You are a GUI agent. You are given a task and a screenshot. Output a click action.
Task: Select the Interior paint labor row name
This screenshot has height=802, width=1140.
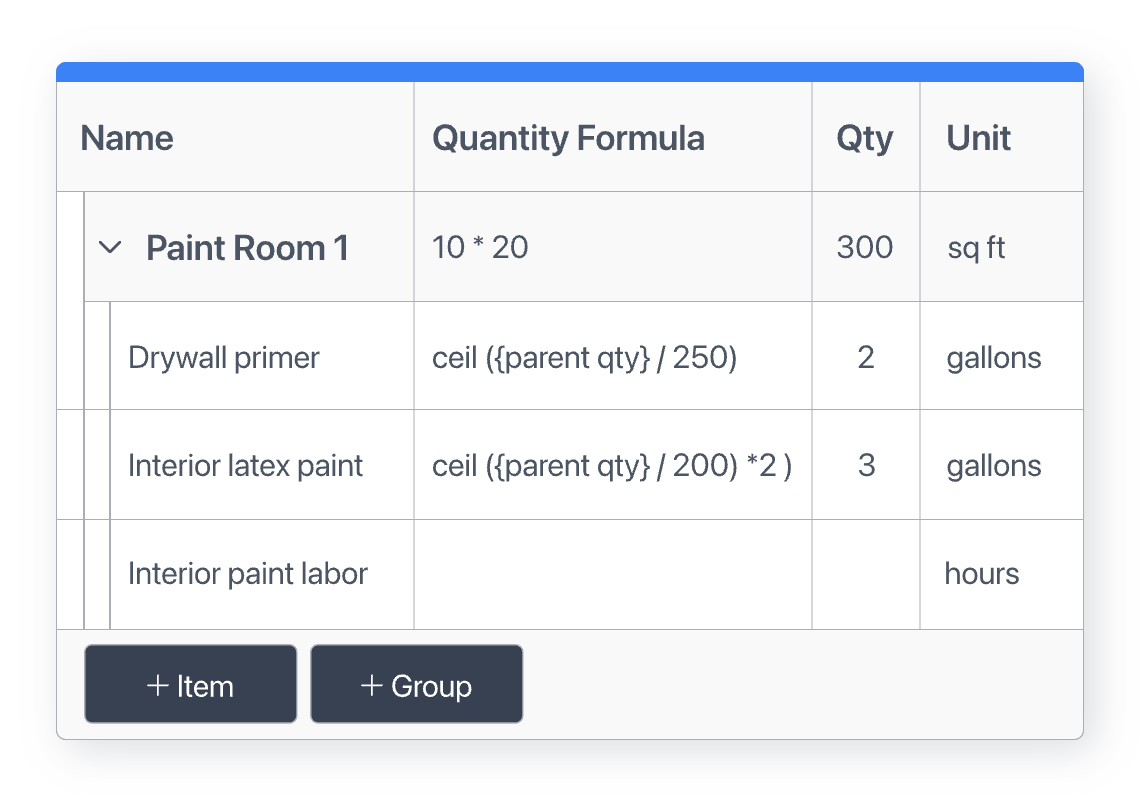coord(247,574)
